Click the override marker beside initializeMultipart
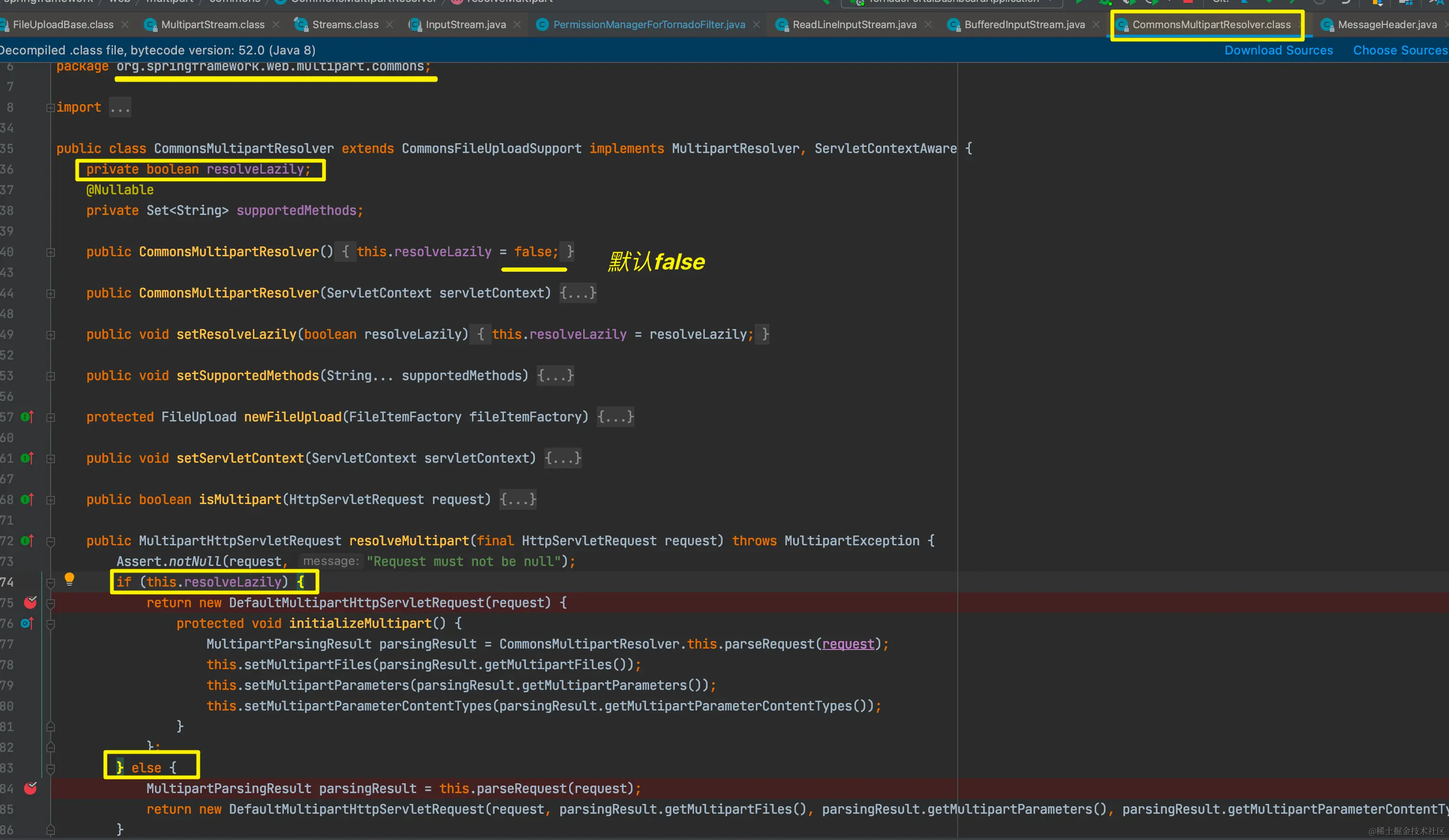The image size is (1449, 840). tap(26, 623)
